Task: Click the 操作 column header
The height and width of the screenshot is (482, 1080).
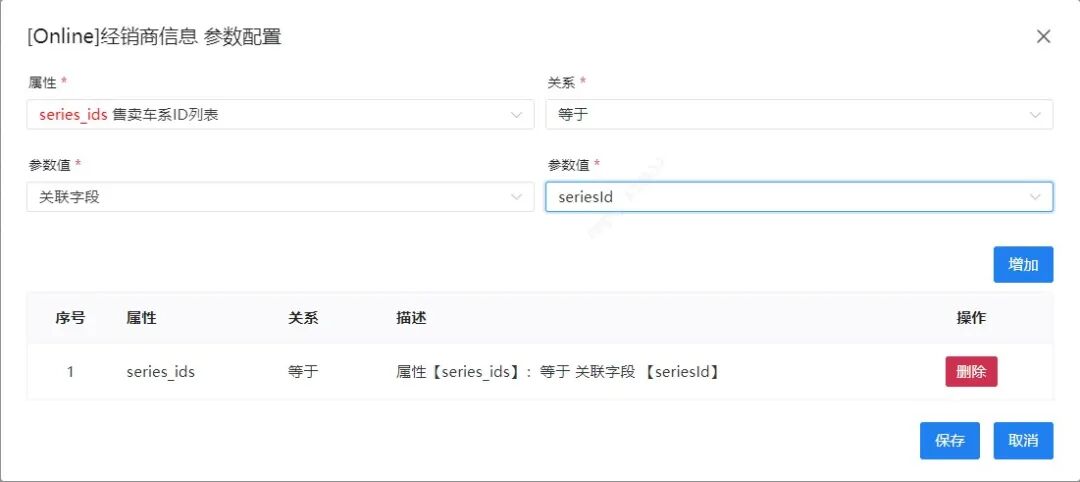Action: point(971,318)
